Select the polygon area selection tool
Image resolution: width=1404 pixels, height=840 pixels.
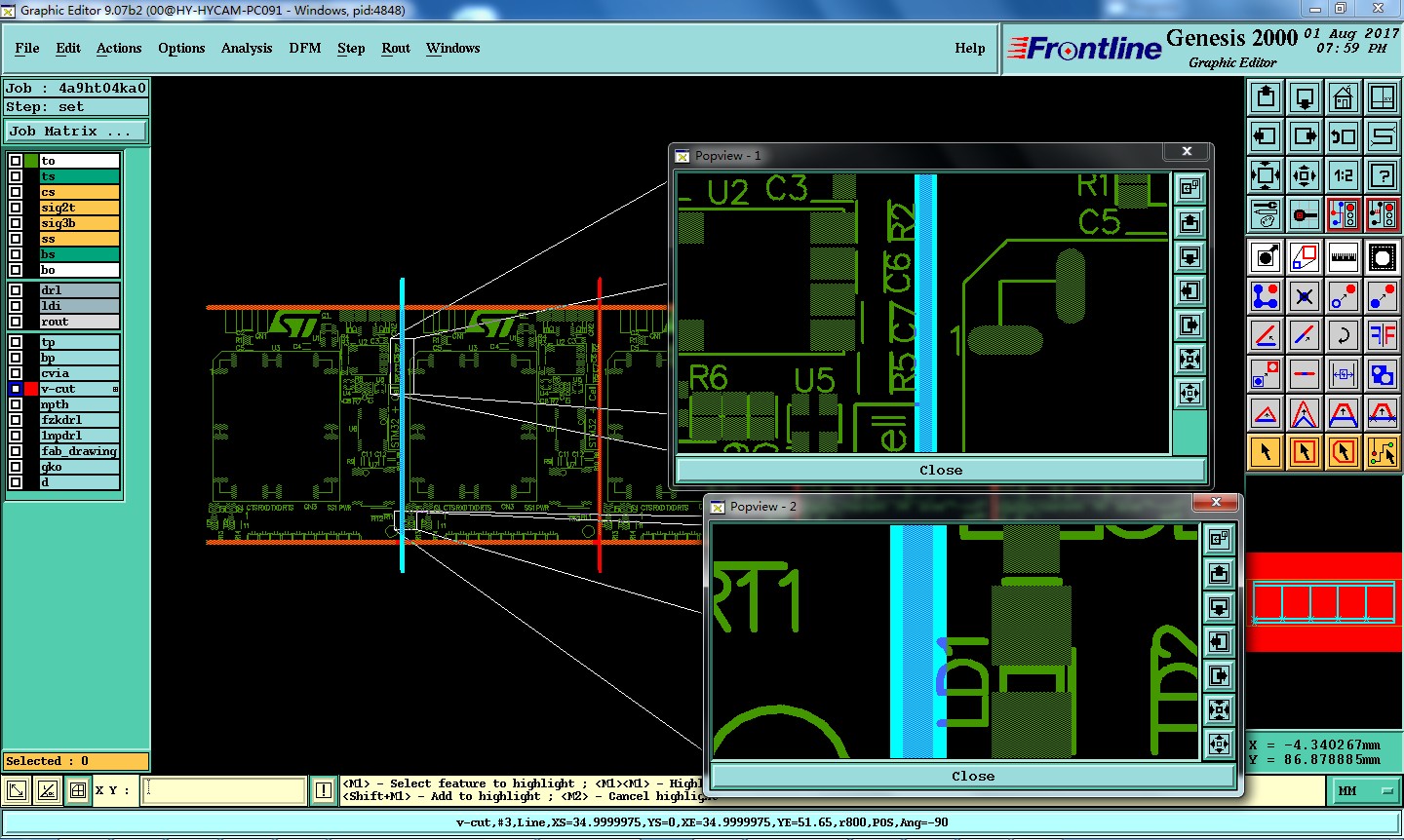[1344, 452]
